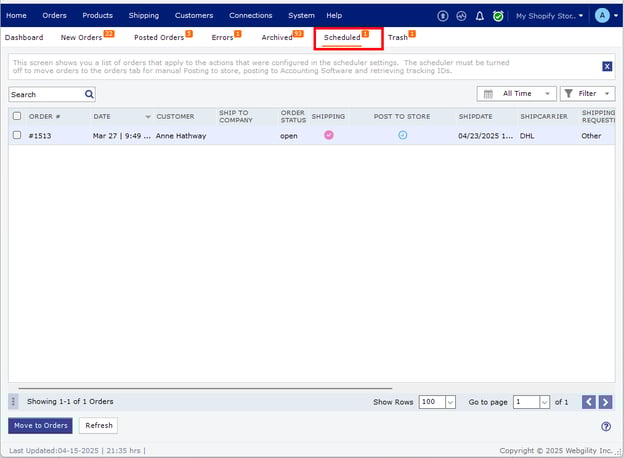Click post to store status icon for #1513
Screen dimensions: 624x458
pyautogui.click(x=403, y=135)
